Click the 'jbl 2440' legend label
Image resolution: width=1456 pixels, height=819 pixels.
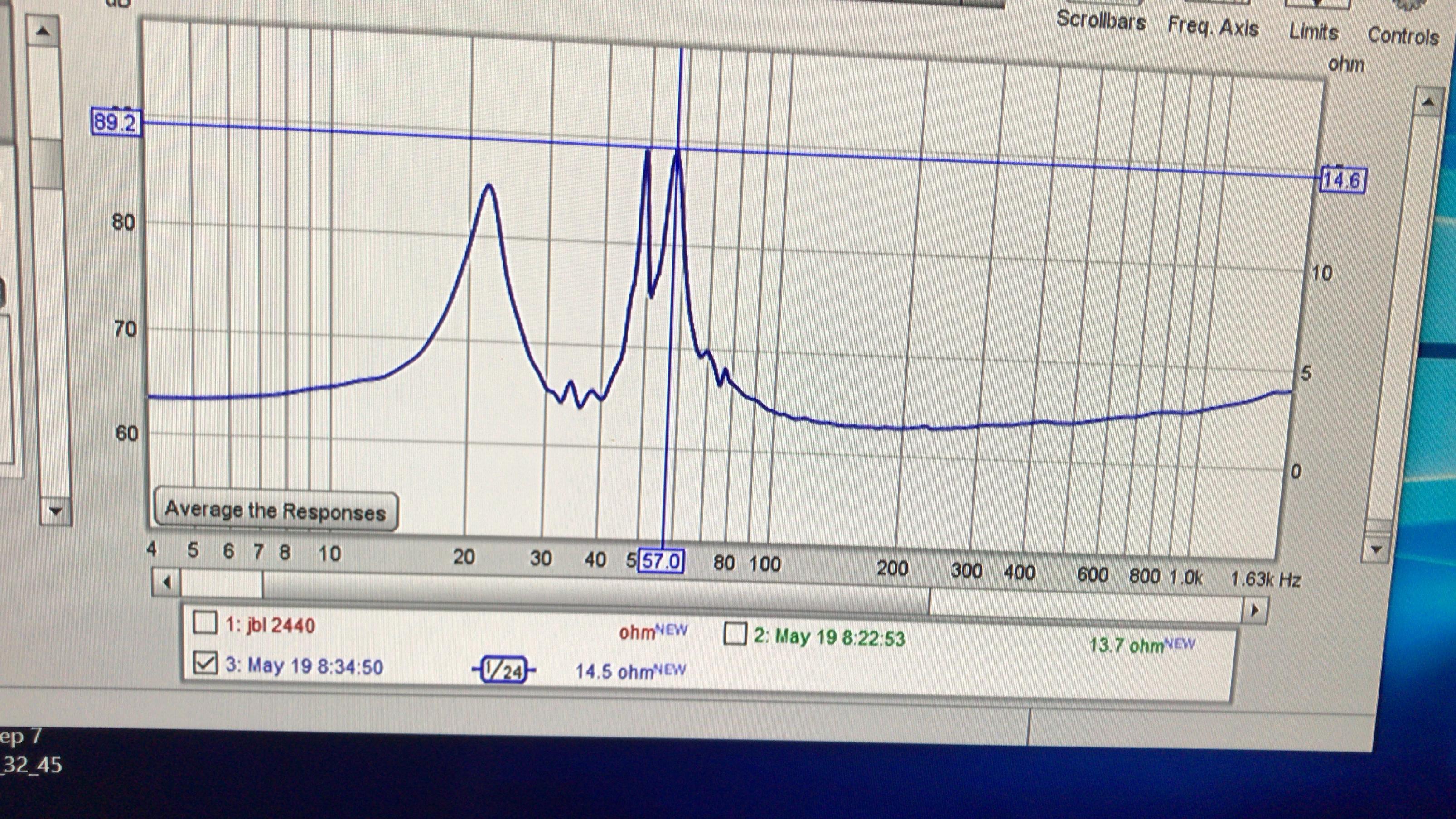[x=270, y=625]
